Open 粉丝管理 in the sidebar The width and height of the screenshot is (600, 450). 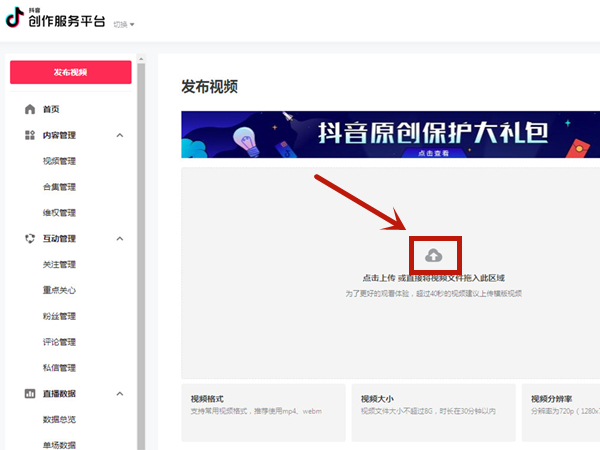[59, 316]
